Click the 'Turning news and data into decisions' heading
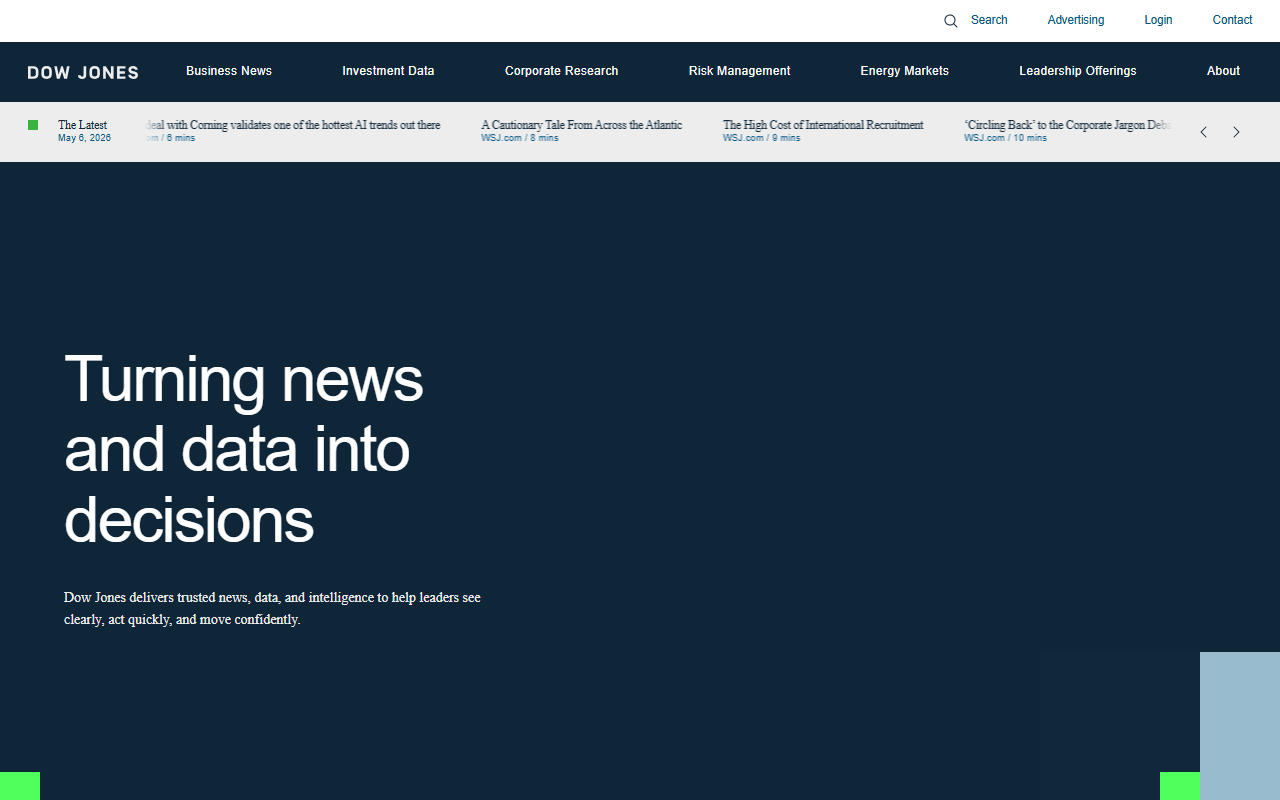Screen dimensions: 1280x800 point(244,449)
